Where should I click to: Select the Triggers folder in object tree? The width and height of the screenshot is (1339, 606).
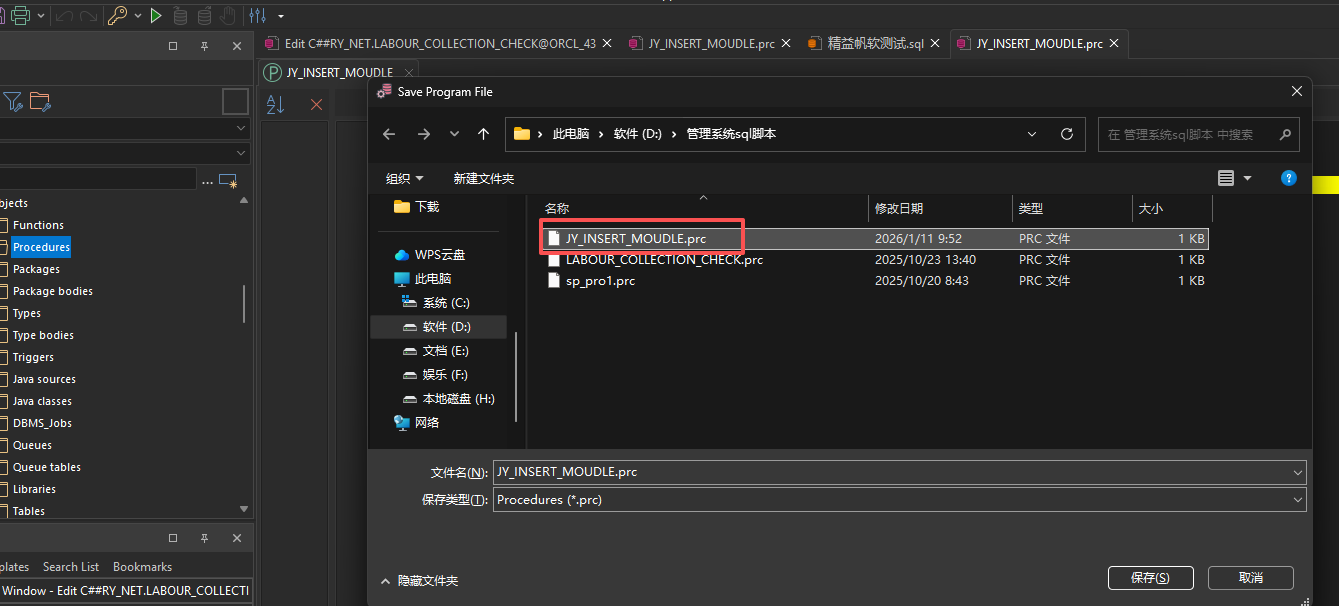pos(33,357)
